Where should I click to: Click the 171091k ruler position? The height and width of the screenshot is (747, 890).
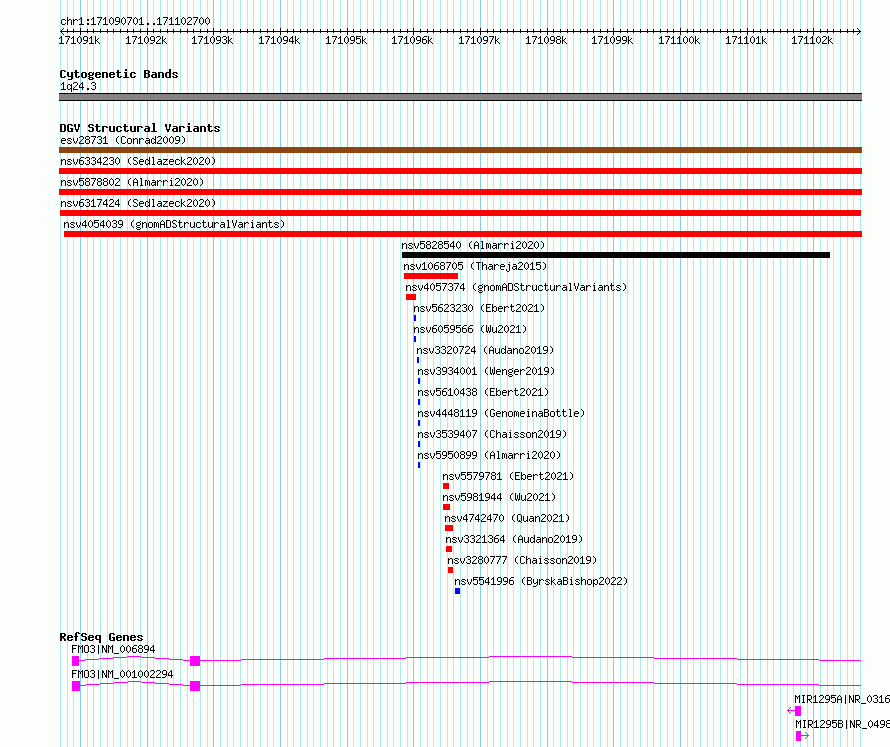click(x=79, y=40)
